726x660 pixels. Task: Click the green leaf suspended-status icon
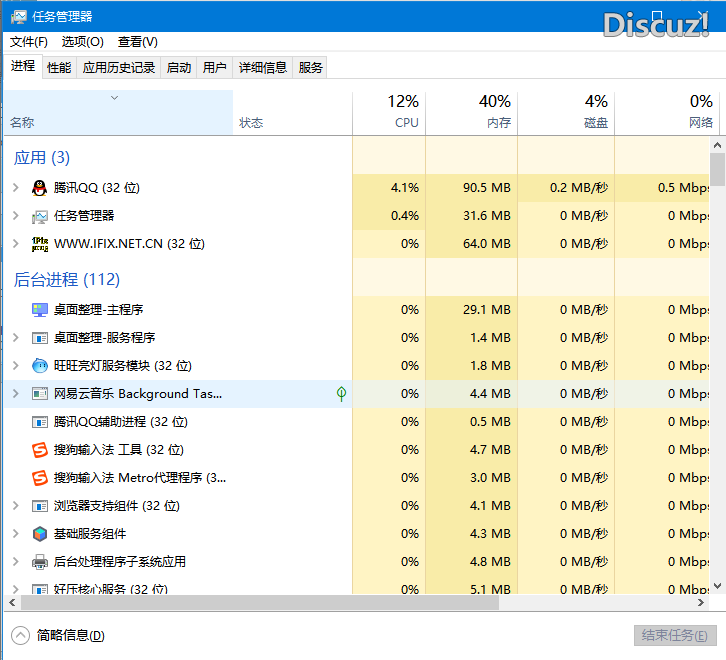coord(341,394)
